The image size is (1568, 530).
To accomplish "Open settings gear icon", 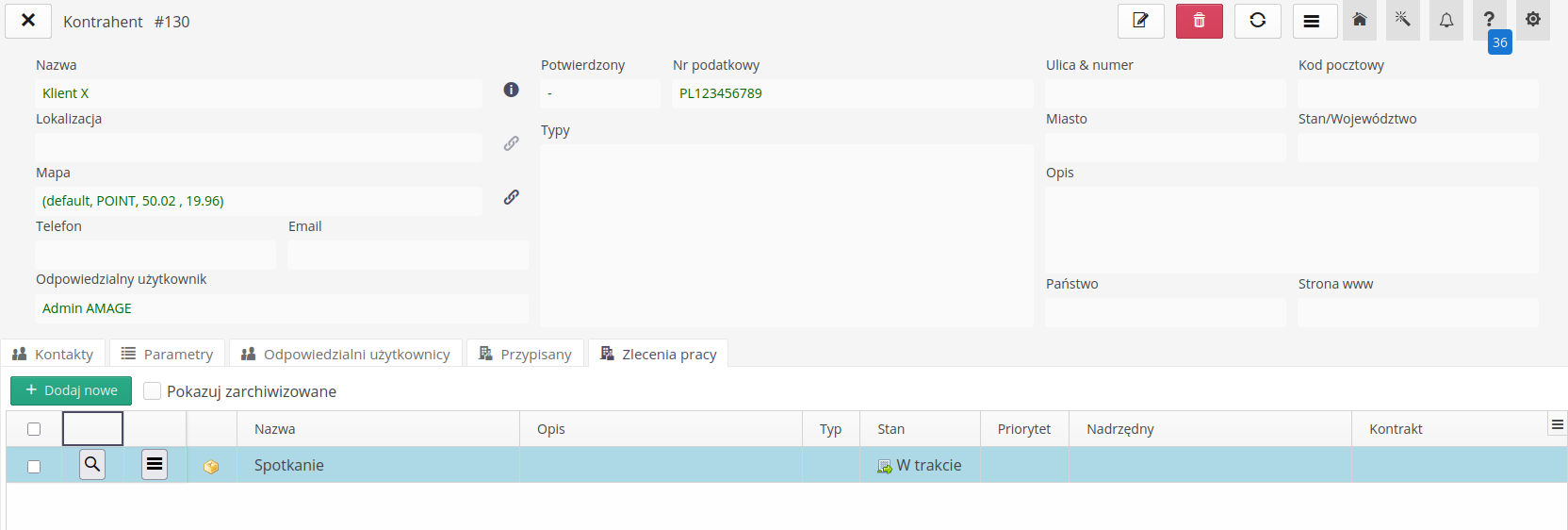I will coord(1533,20).
